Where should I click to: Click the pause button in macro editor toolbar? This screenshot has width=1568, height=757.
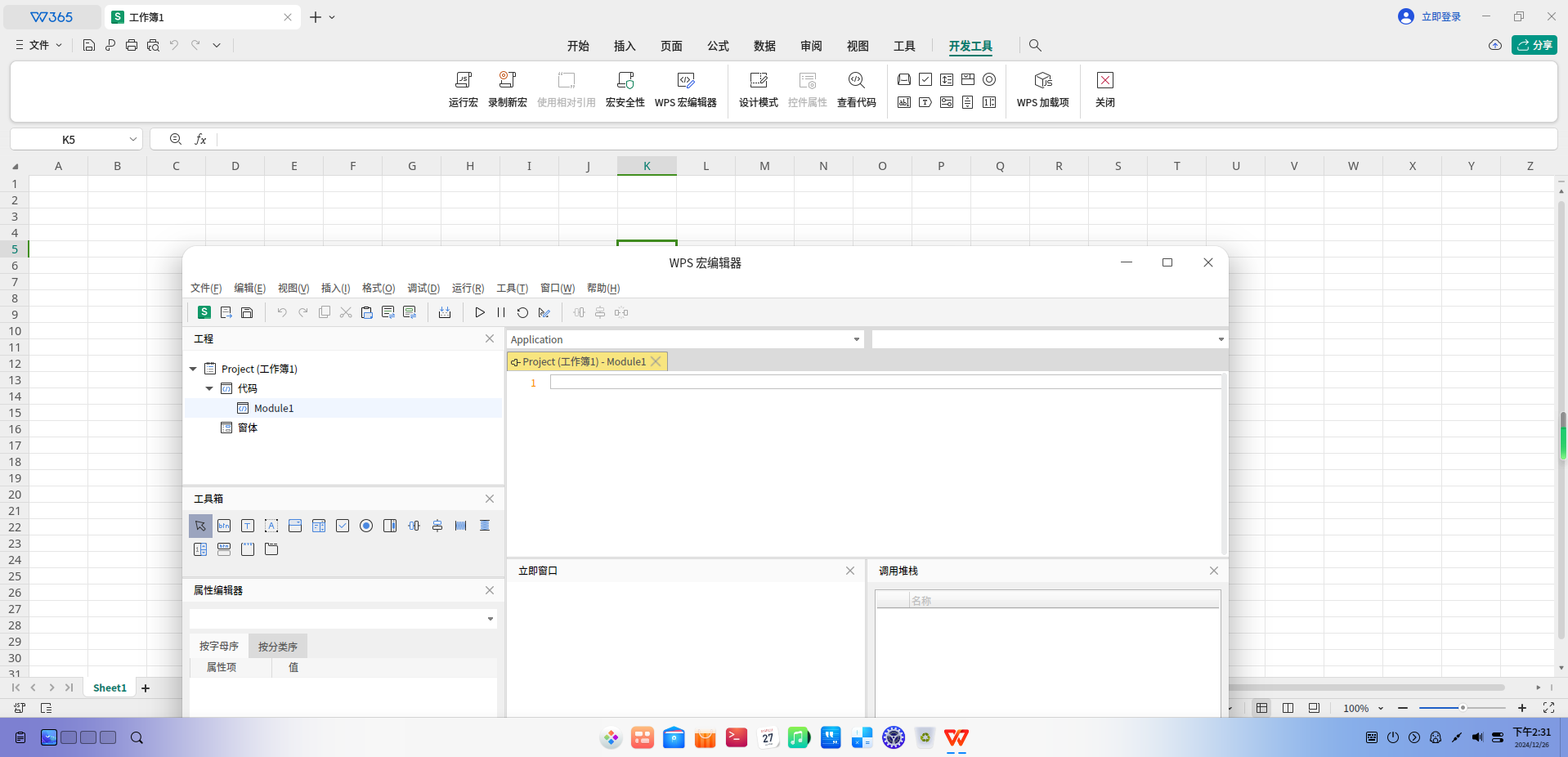[x=501, y=312]
